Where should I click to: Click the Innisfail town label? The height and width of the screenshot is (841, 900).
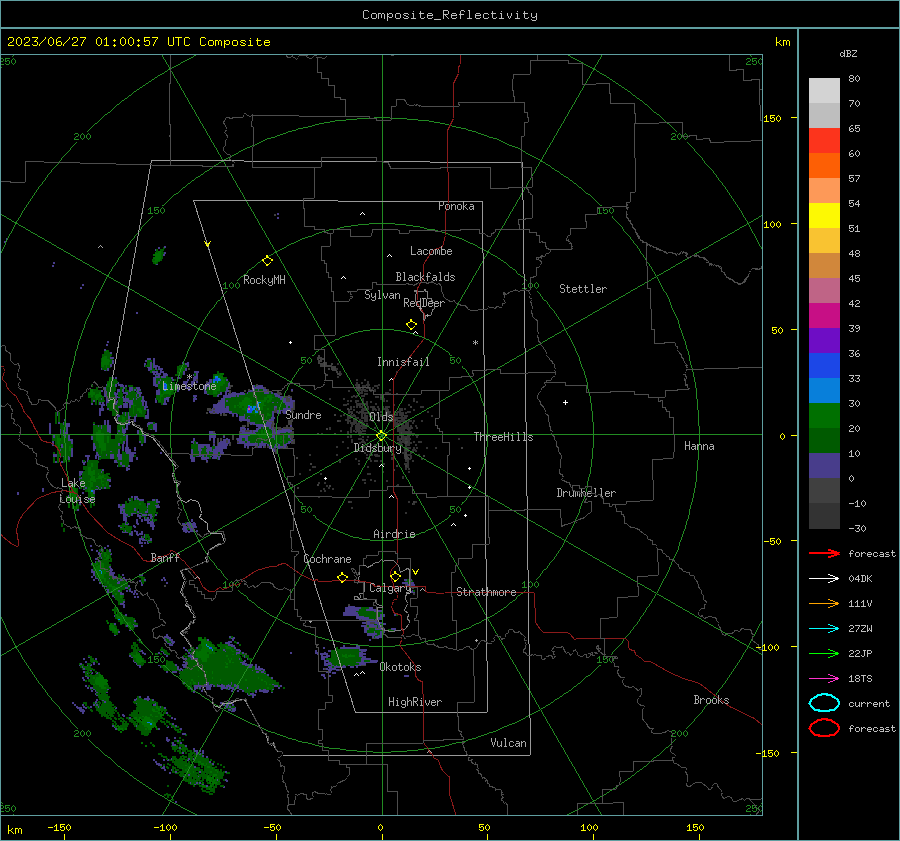point(403,362)
